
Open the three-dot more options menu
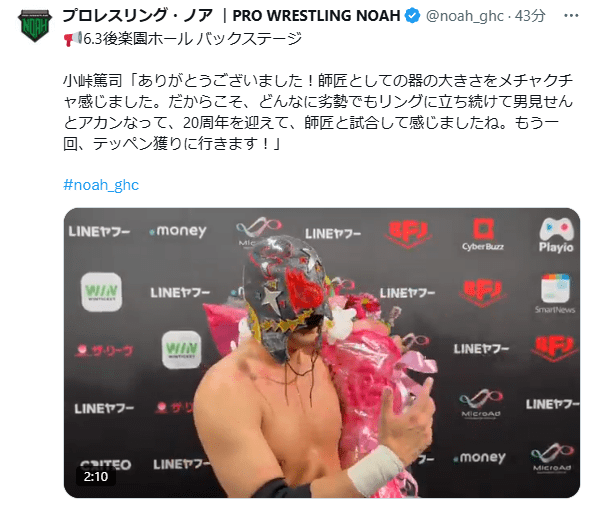click(571, 16)
